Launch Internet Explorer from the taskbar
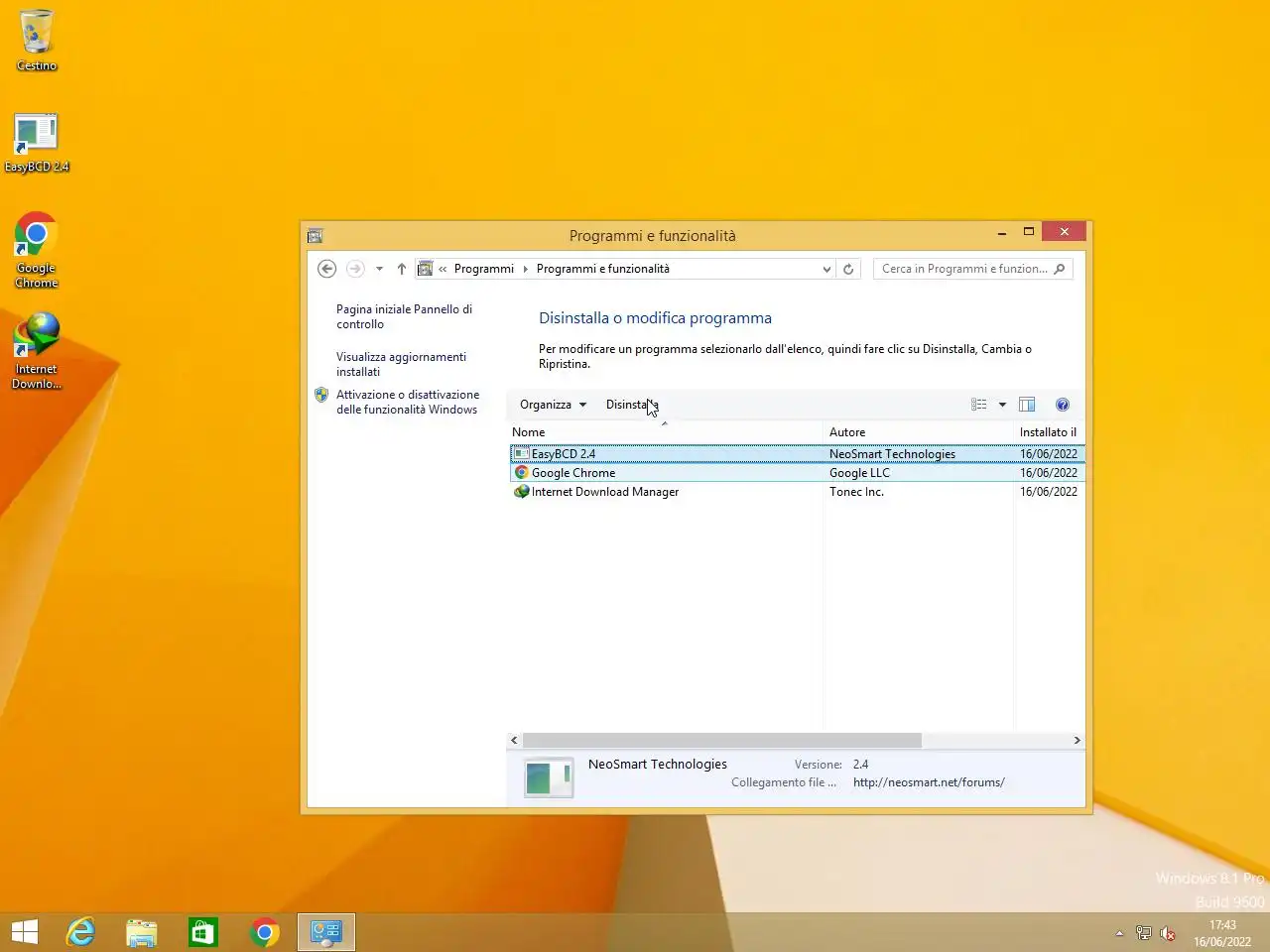 pyautogui.click(x=80, y=932)
